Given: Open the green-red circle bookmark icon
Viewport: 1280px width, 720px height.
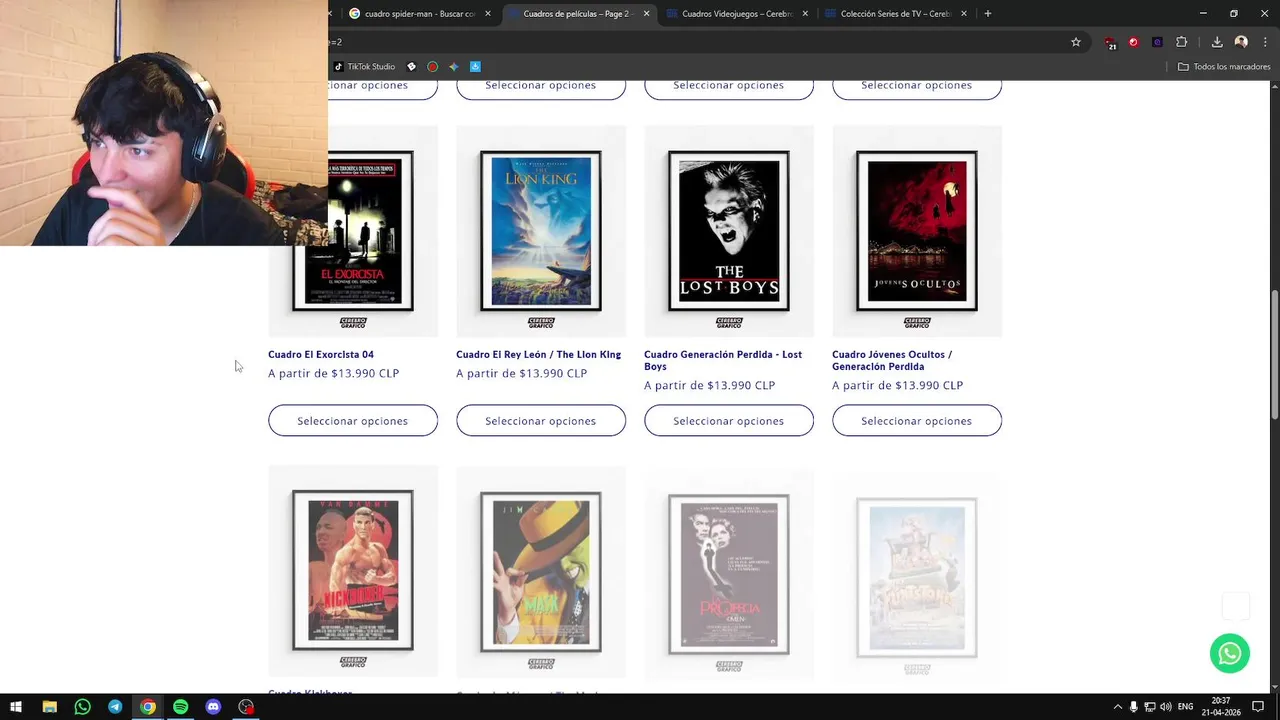Looking at the screenshot, I should 432,67.
